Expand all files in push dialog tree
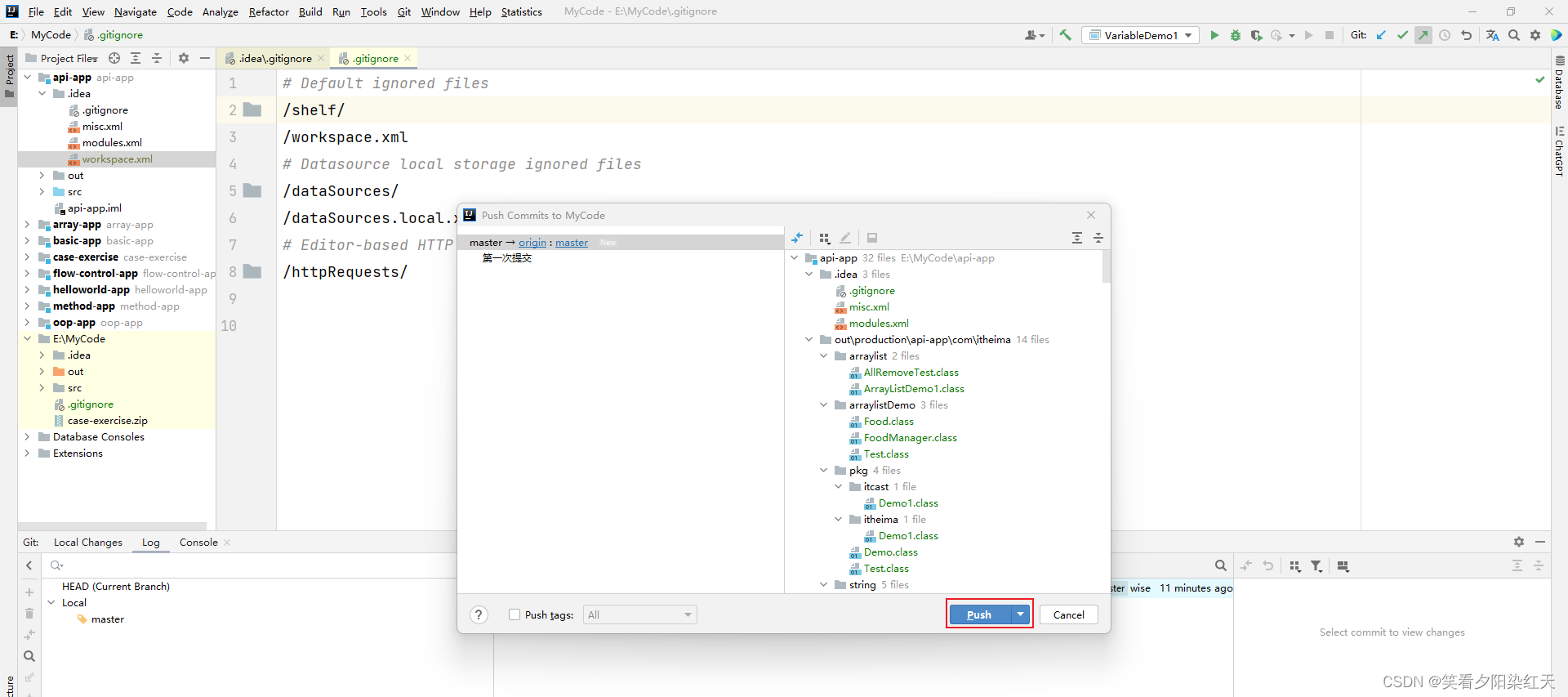Screen dimensions: 1568x697 (x=1077, y=238)
